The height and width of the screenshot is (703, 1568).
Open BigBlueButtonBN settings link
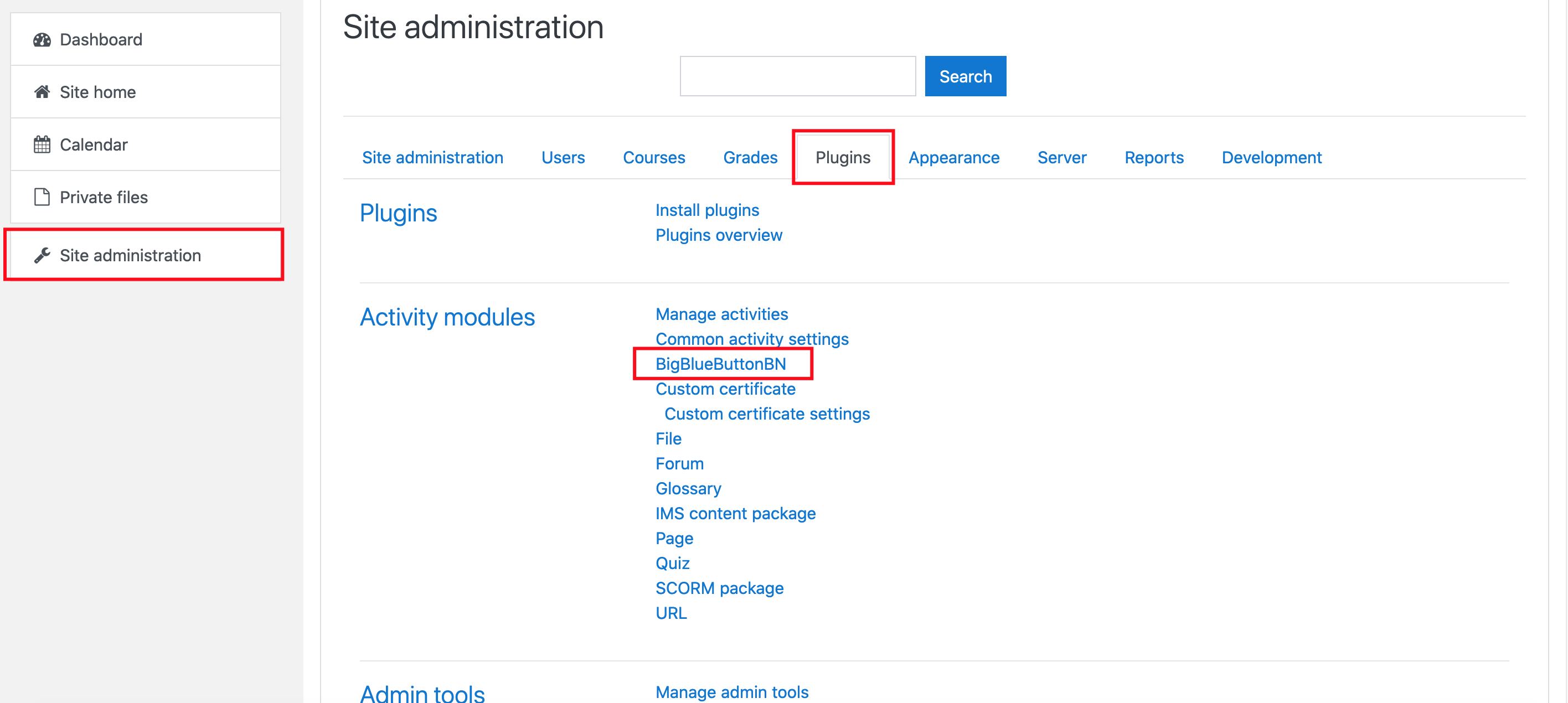(x=721, y=364)
